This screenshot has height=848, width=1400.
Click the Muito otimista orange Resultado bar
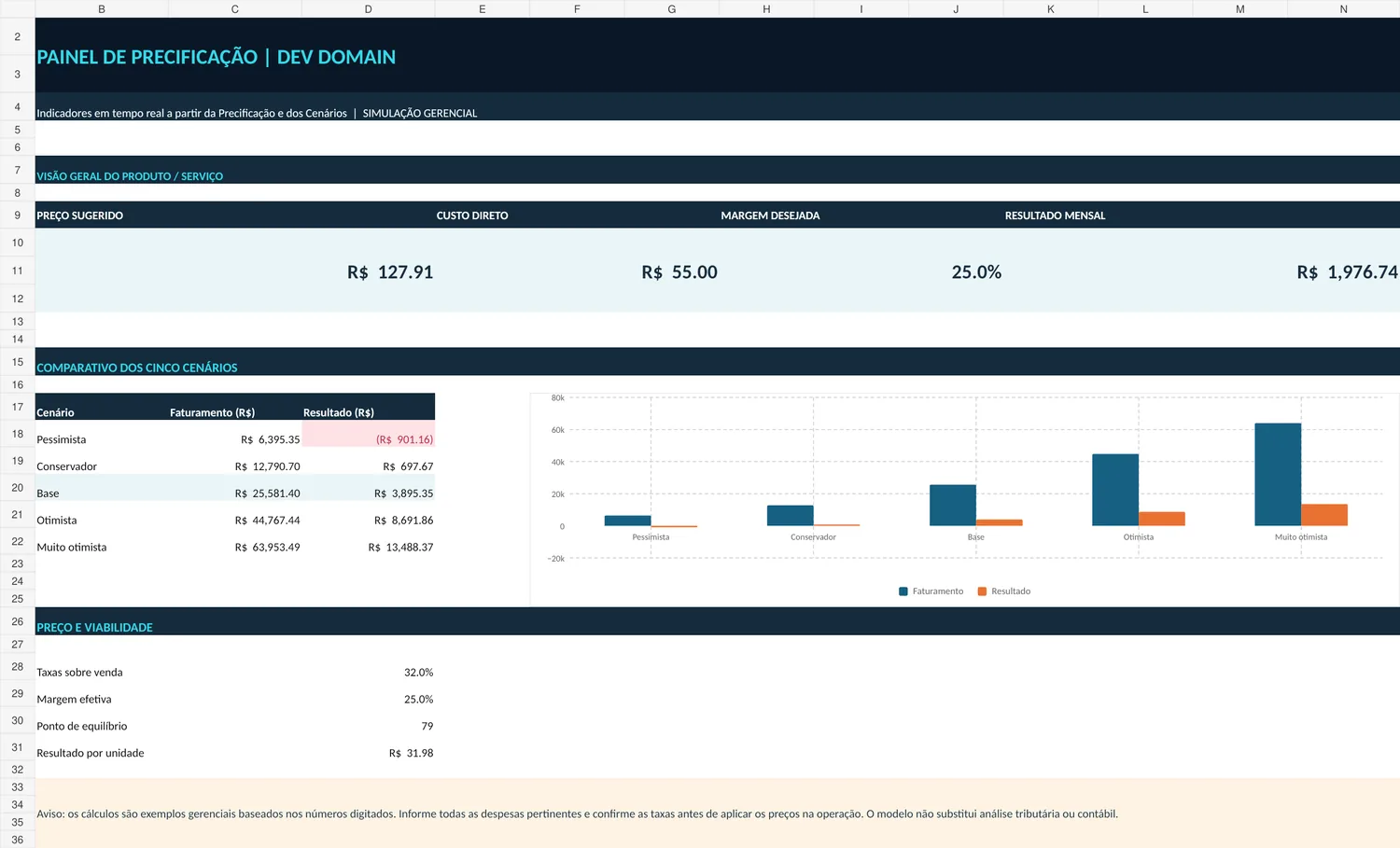click(x=1324, y=515)
